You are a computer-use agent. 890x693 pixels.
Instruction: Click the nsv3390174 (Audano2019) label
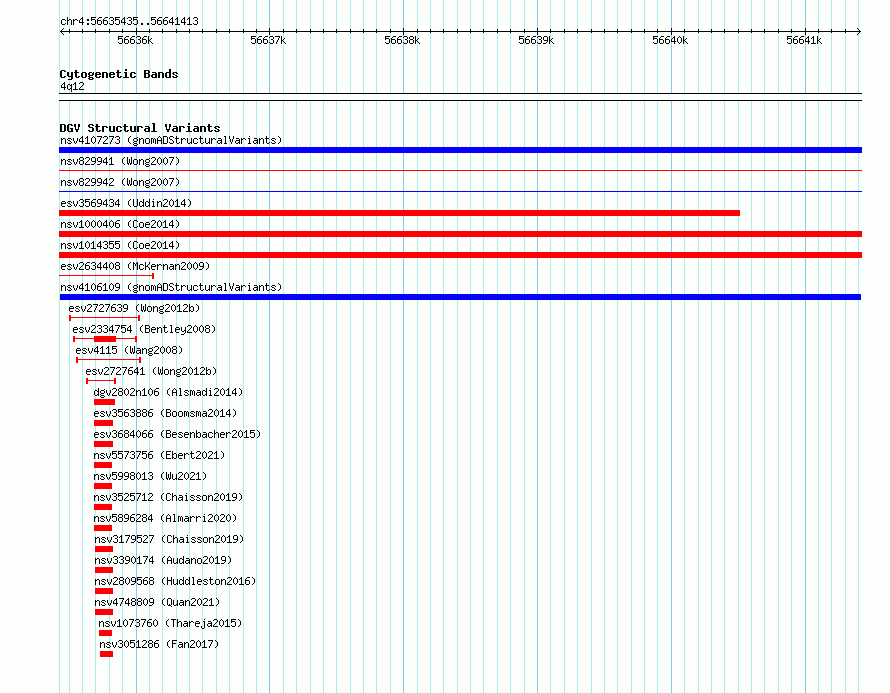[x=163, y=560]
